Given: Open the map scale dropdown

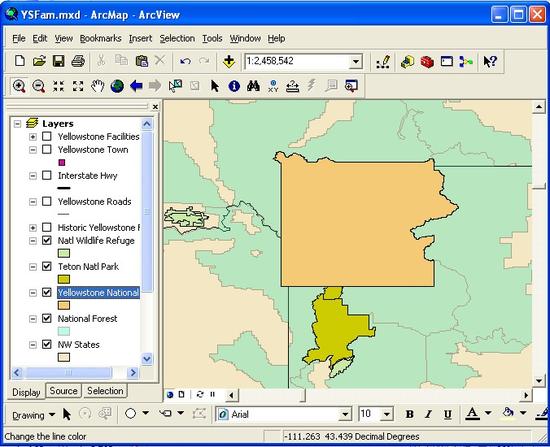Looking at the screenshot, I should coord(355,62).
